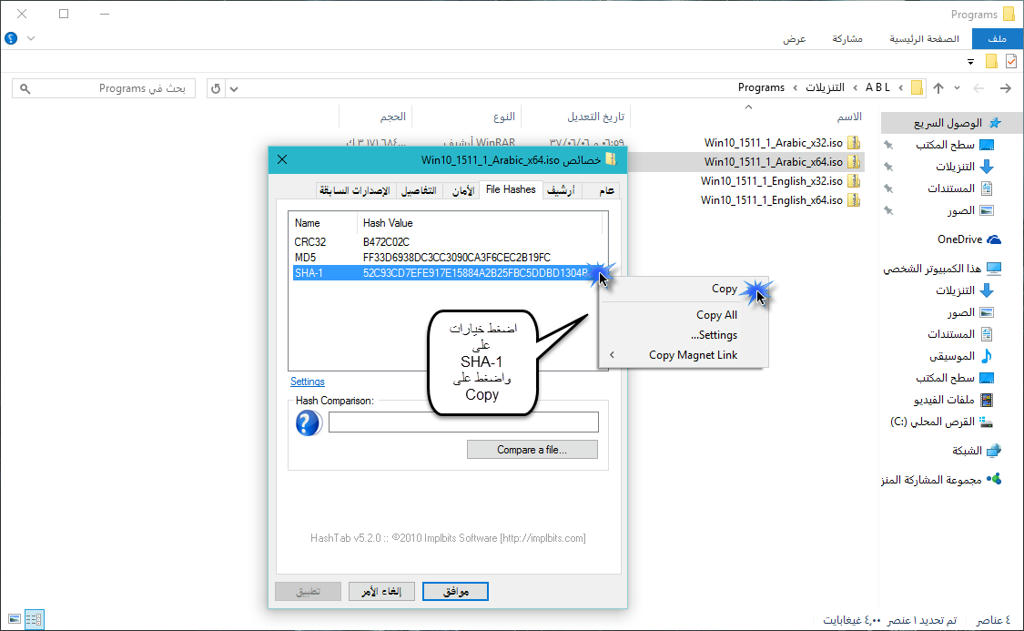Click the Compare a file... button
The height and width of the screenshot is (631, 1024).
532,449
